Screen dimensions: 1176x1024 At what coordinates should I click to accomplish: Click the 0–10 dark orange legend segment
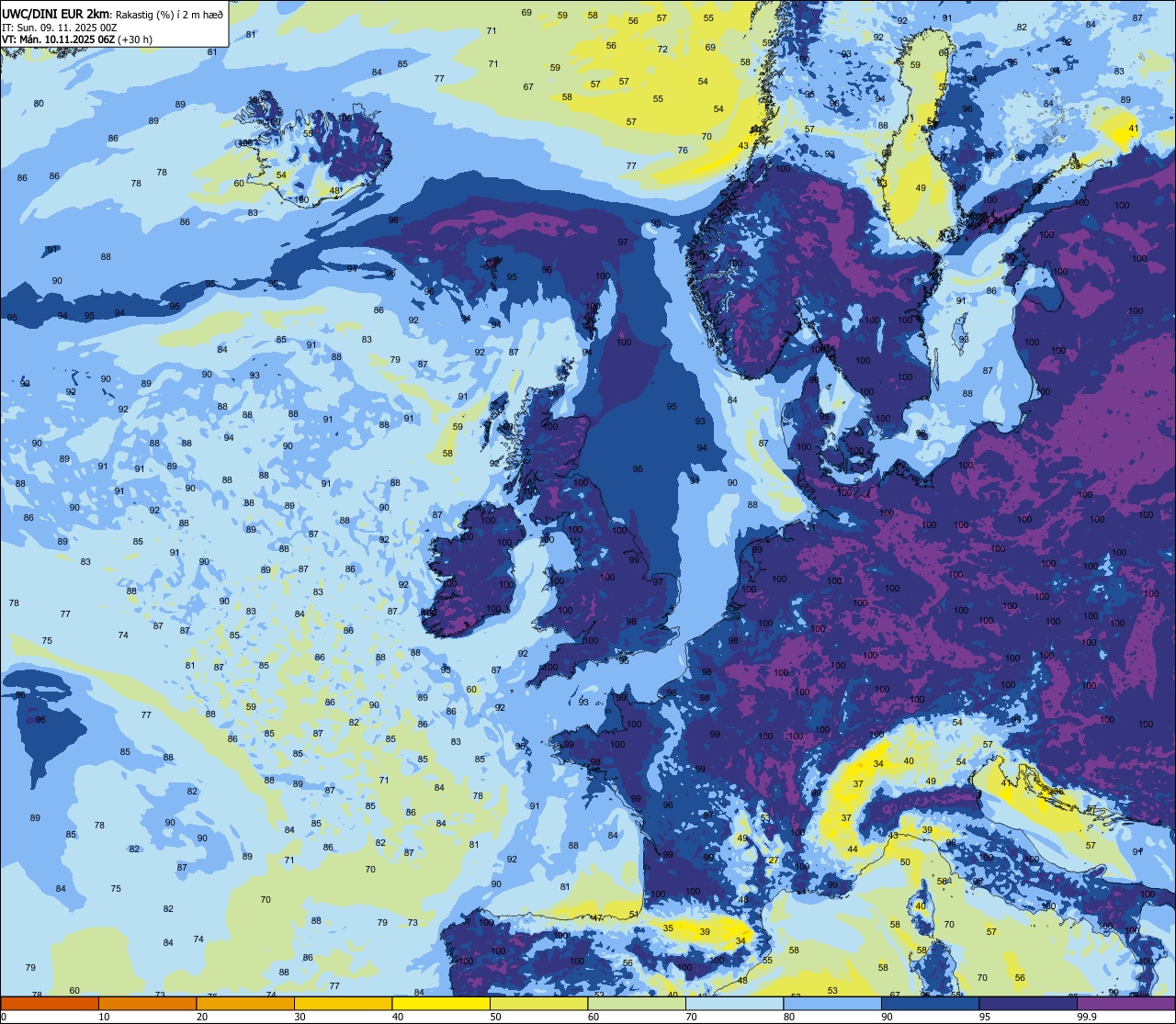[x=50, y=1004]
